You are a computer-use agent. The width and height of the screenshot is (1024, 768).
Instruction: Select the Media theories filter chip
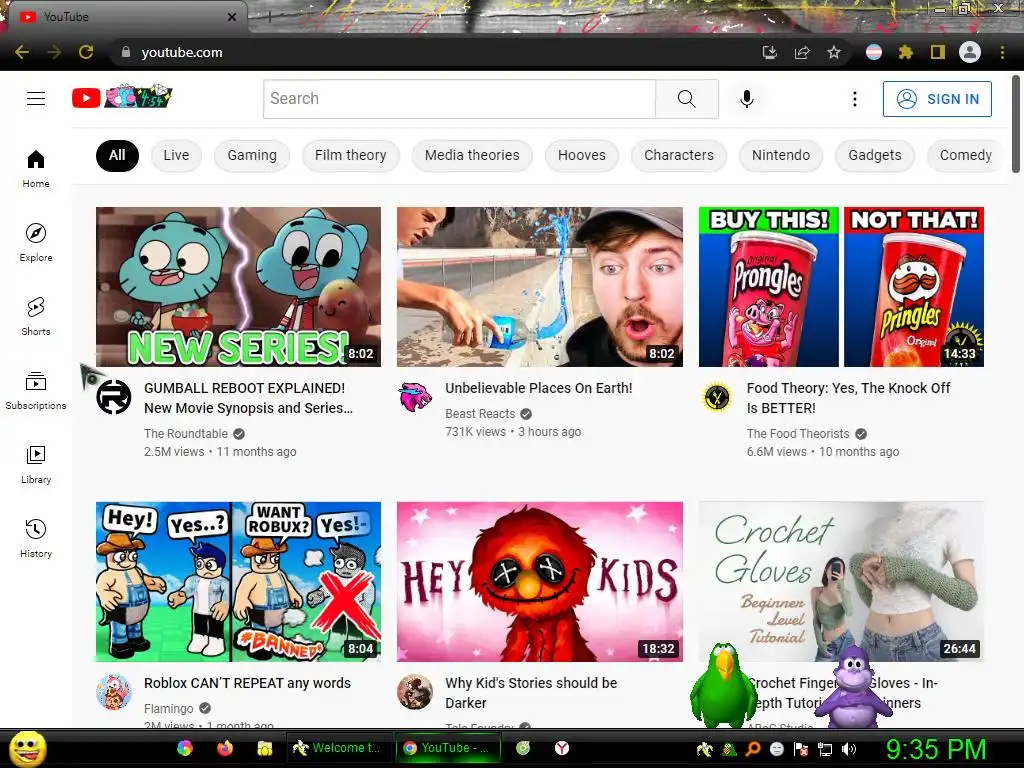coord(472,155)
